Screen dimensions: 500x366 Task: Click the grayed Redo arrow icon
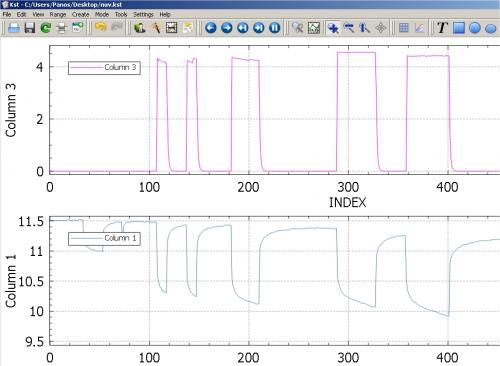[x=116, y=27]
